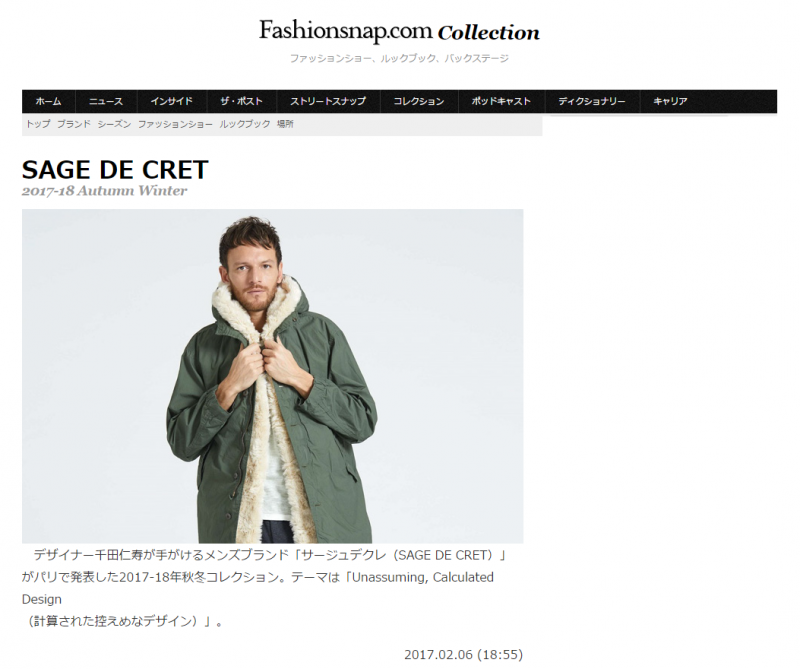Open ファッションショー sub-navigation link
This screenshot has width=800, height=669.
(x=175, y=124)
